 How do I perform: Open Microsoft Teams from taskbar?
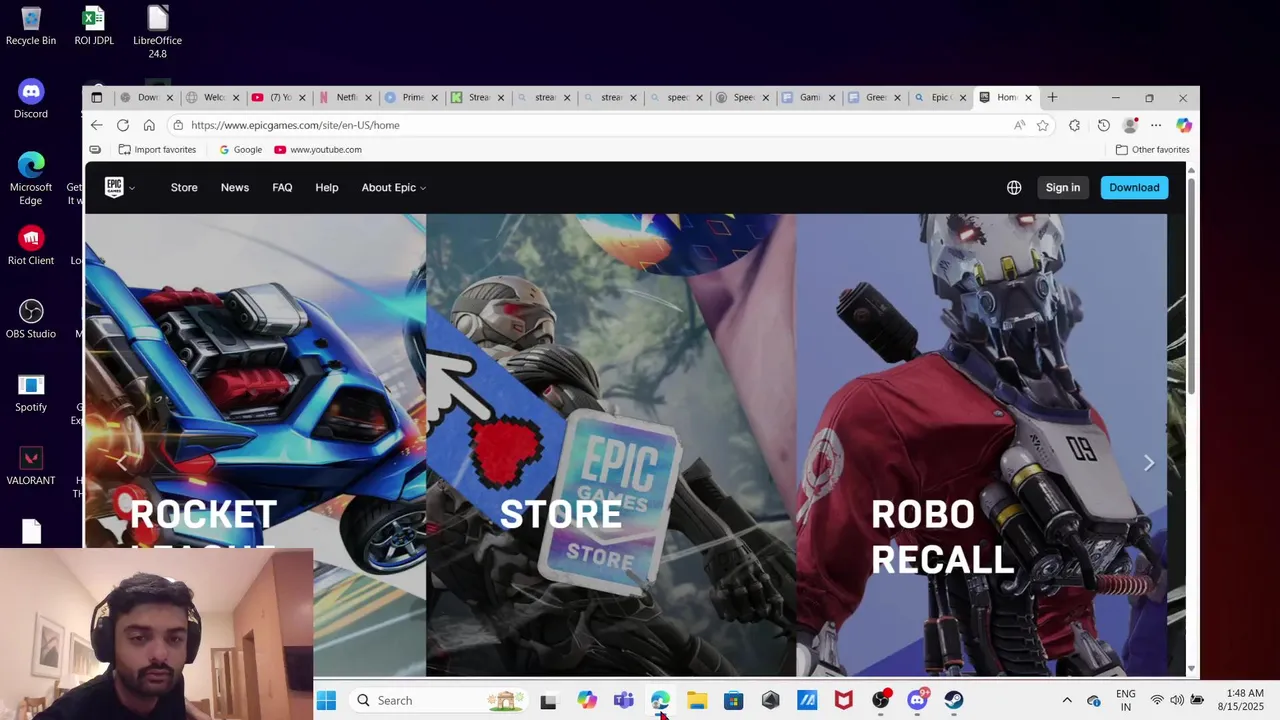(624, 700)
